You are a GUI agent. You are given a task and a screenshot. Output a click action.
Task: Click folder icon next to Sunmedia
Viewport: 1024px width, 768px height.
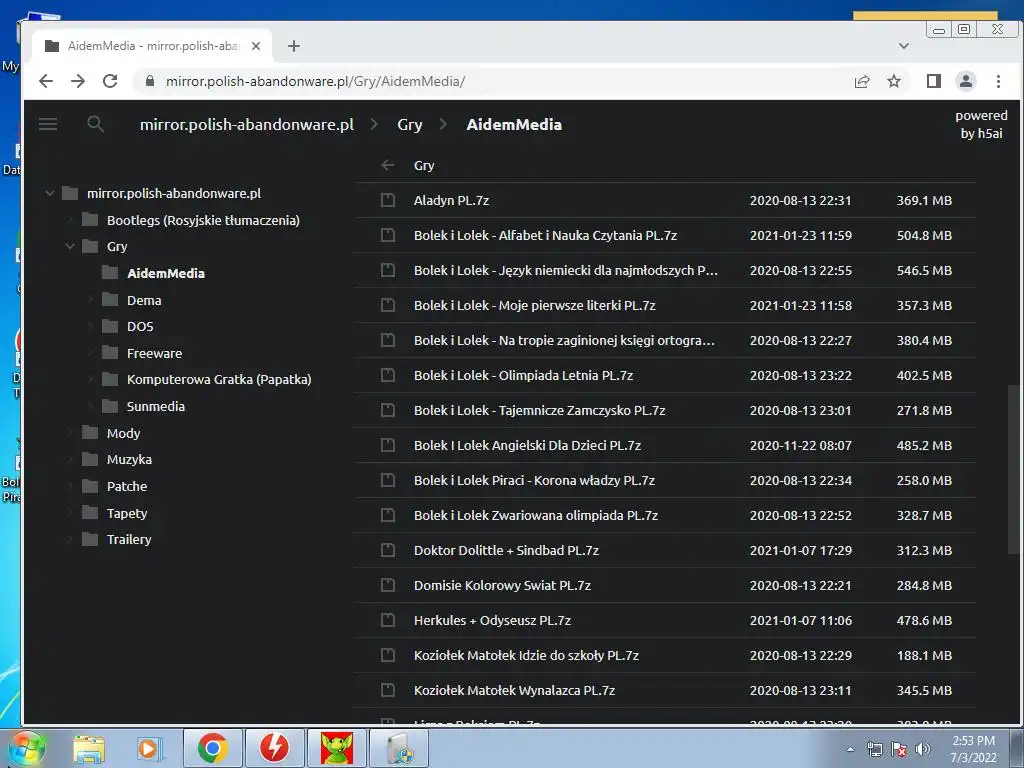[110, 406]
